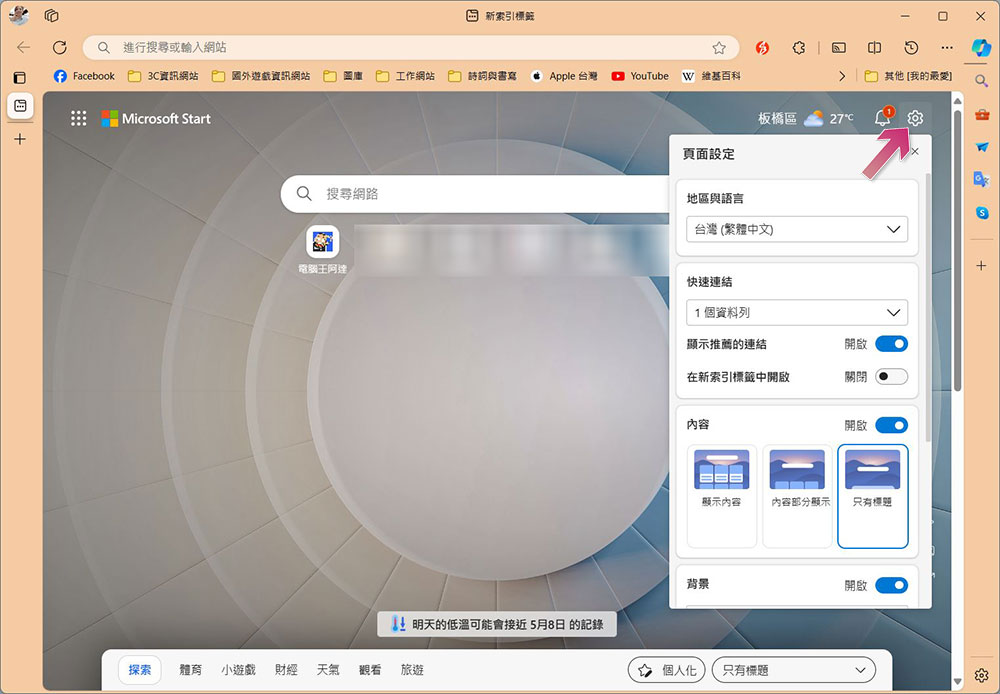Screen dimensions: 1000x694
Task: Open the quick links rows dropdown
Action: point(797,313)
